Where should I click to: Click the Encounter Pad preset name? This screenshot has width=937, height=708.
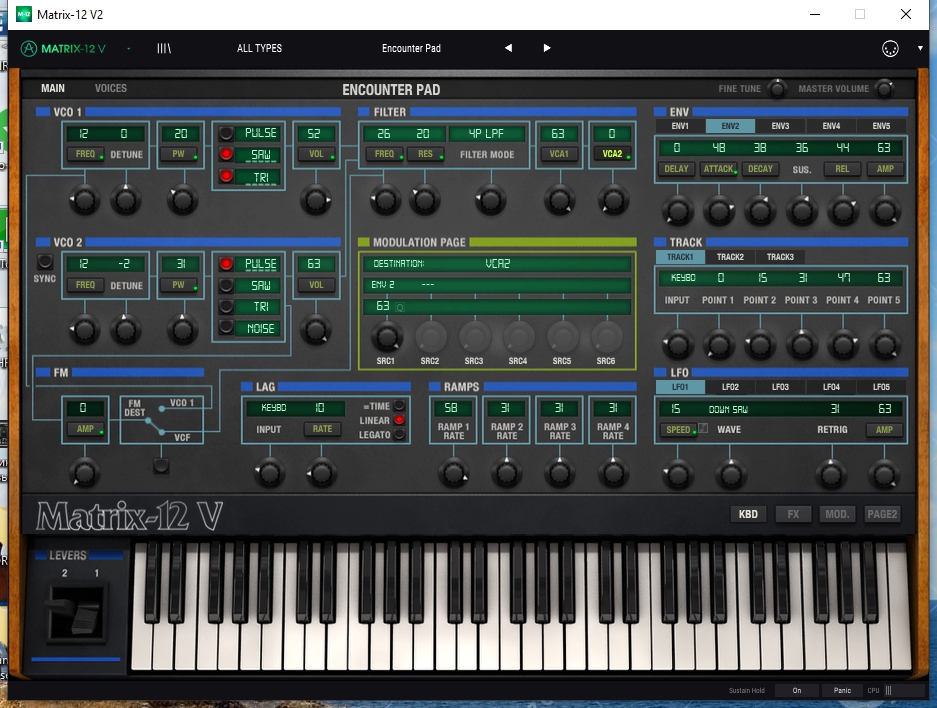click(x=411, y=48)
